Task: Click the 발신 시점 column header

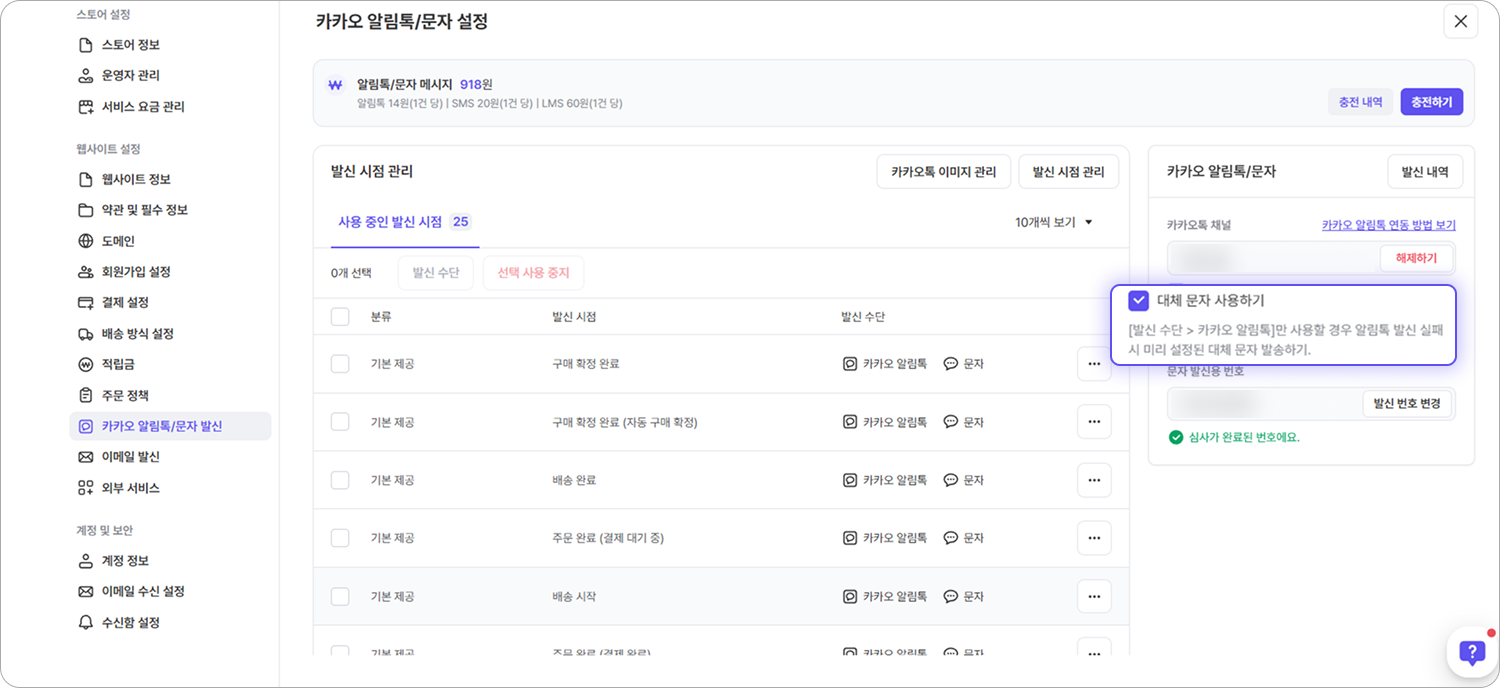Action: pyautogui.click(x=574, y=317)
